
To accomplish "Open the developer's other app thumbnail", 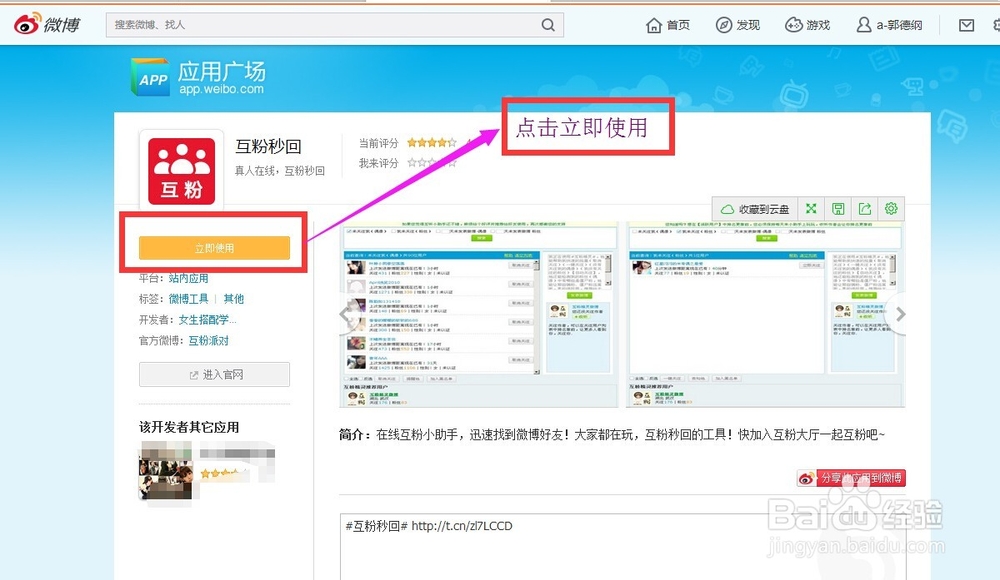I will (x=166, y=472).
